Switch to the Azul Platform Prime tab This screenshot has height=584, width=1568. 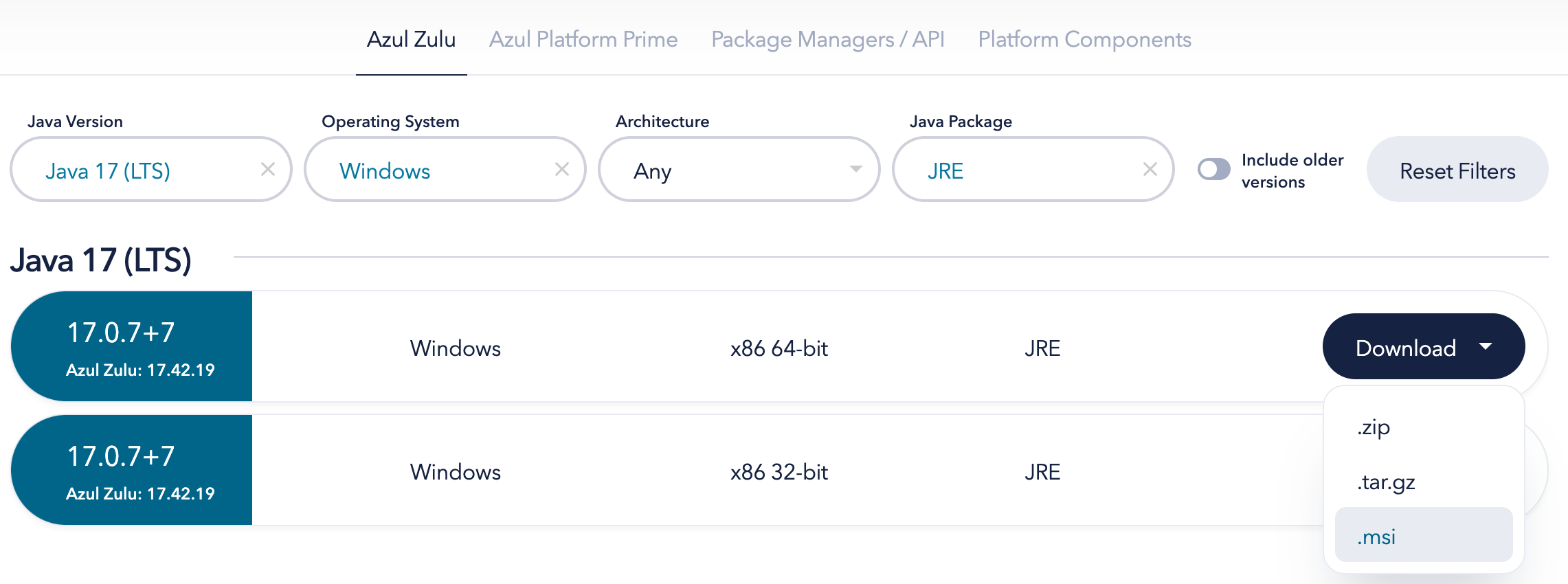(x=583, y=39)
